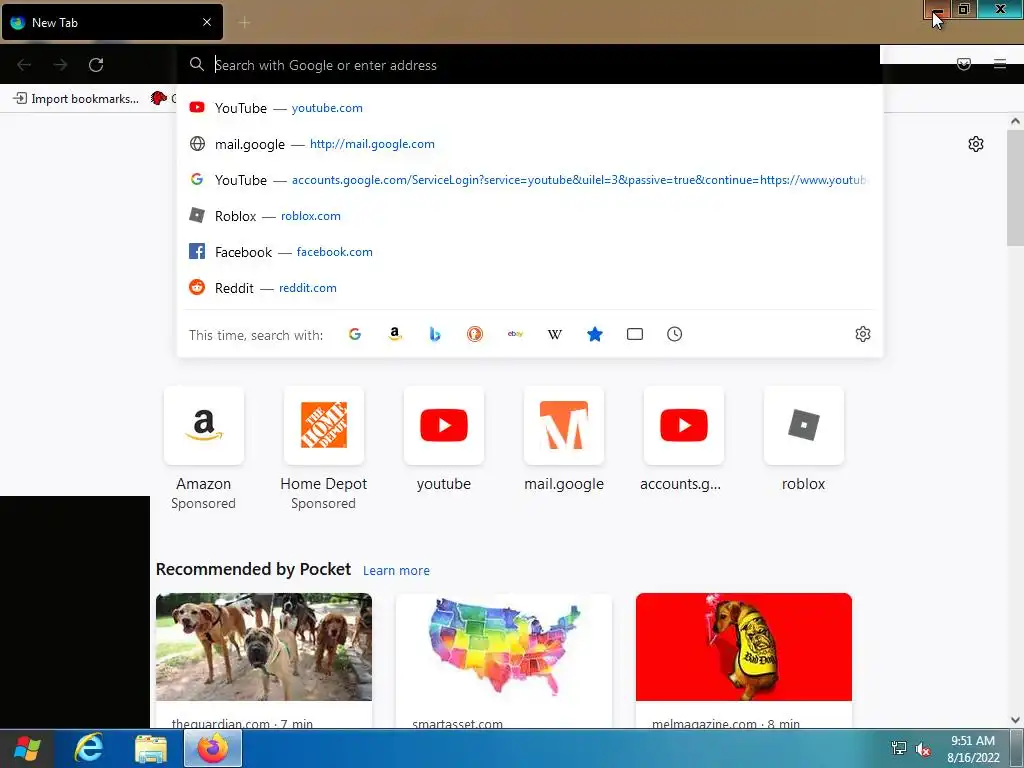Select the mail.google suggestion row
This screenshot has height=768, width=1024.
point(530,144)
